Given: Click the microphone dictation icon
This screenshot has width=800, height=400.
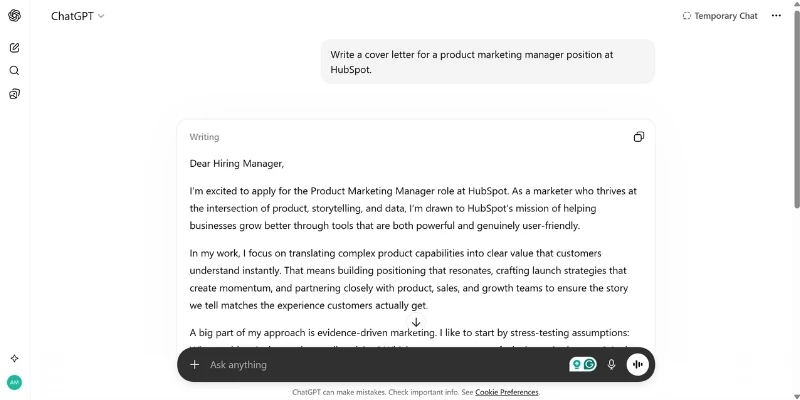Looking at the screenshot, I should [611, 365].
